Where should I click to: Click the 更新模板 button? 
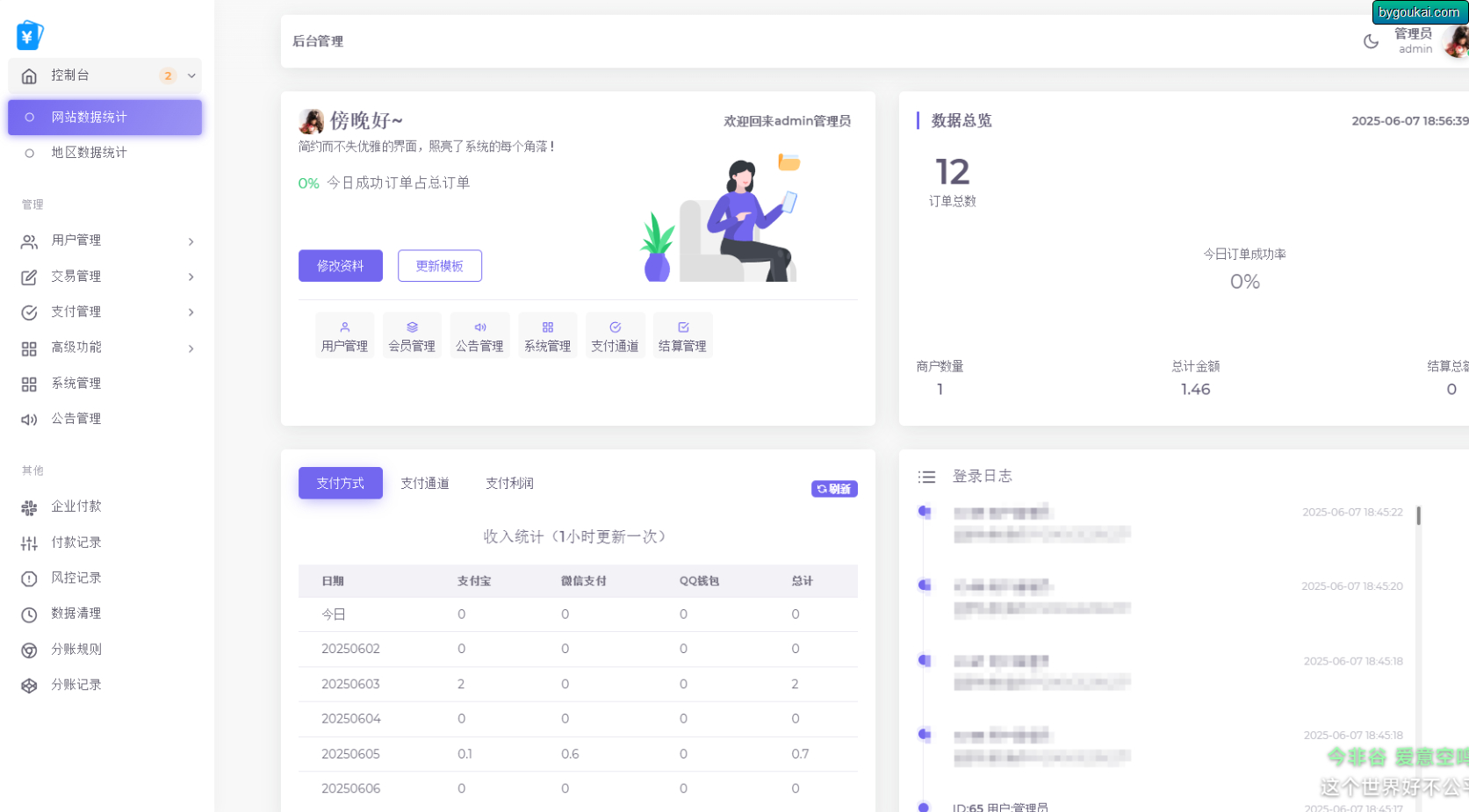439,266
